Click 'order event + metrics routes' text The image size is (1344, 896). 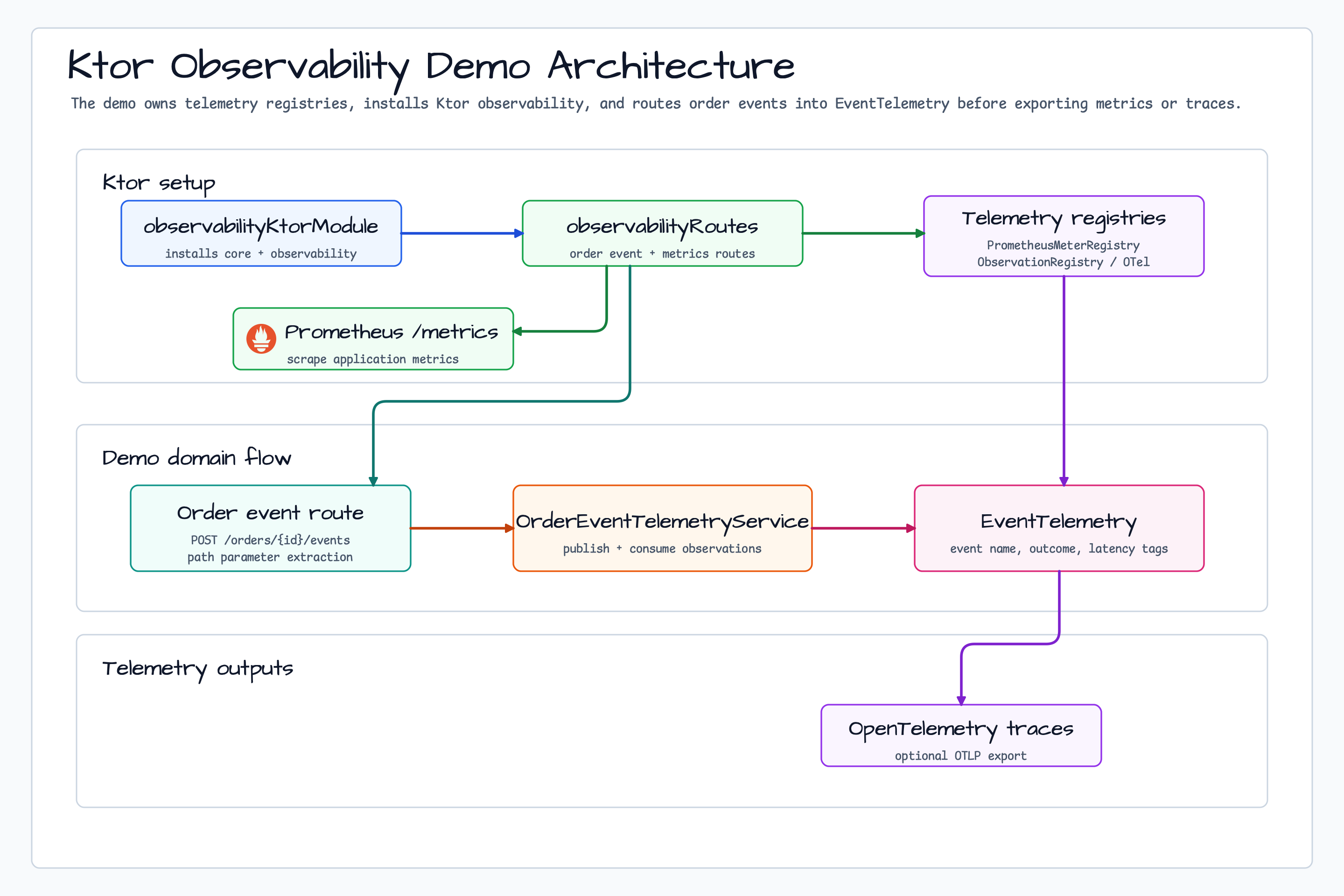pos(662,254)
